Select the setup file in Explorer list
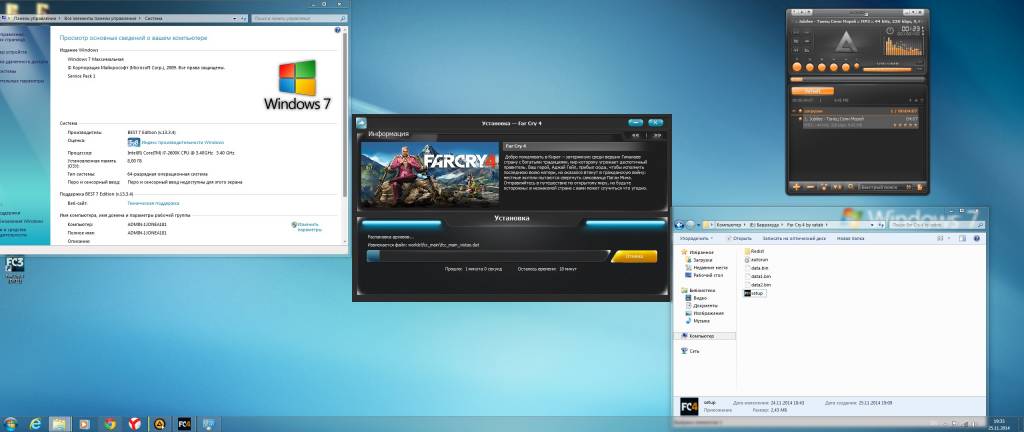The image size is (1024, 432). coord(754,294)
